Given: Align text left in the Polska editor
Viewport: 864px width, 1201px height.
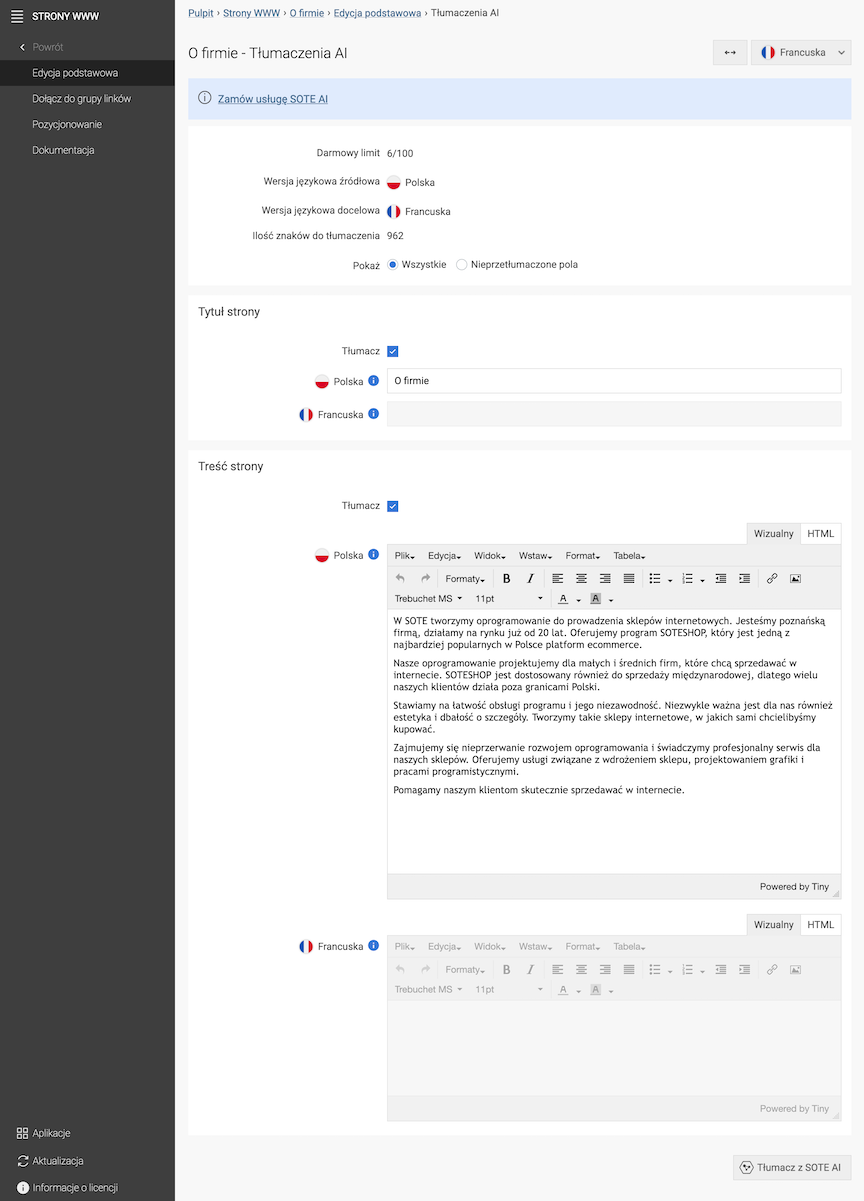Looking at the screenshot, I should click(x=558, y=578).
